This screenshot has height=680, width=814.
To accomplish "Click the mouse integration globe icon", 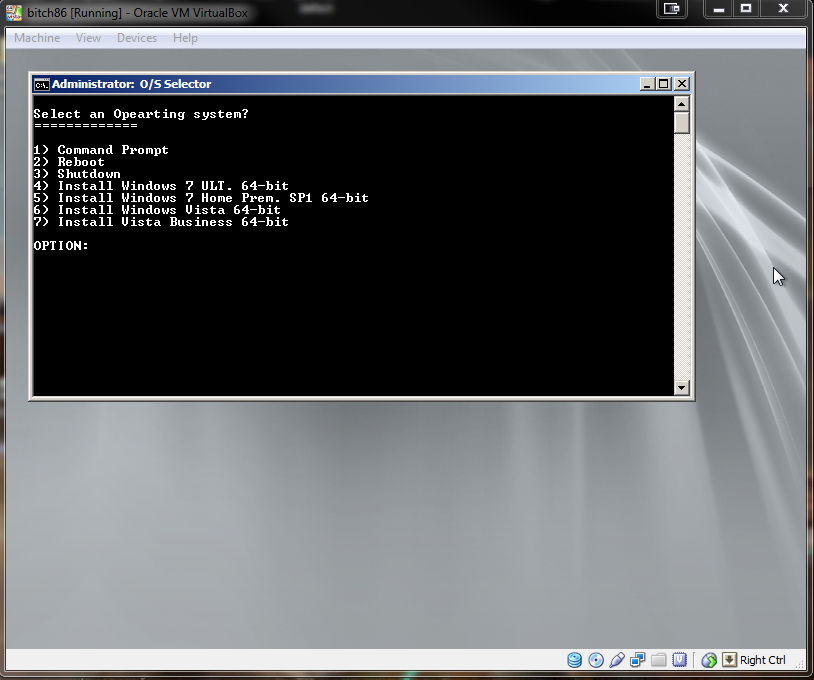I will (709, 660).
